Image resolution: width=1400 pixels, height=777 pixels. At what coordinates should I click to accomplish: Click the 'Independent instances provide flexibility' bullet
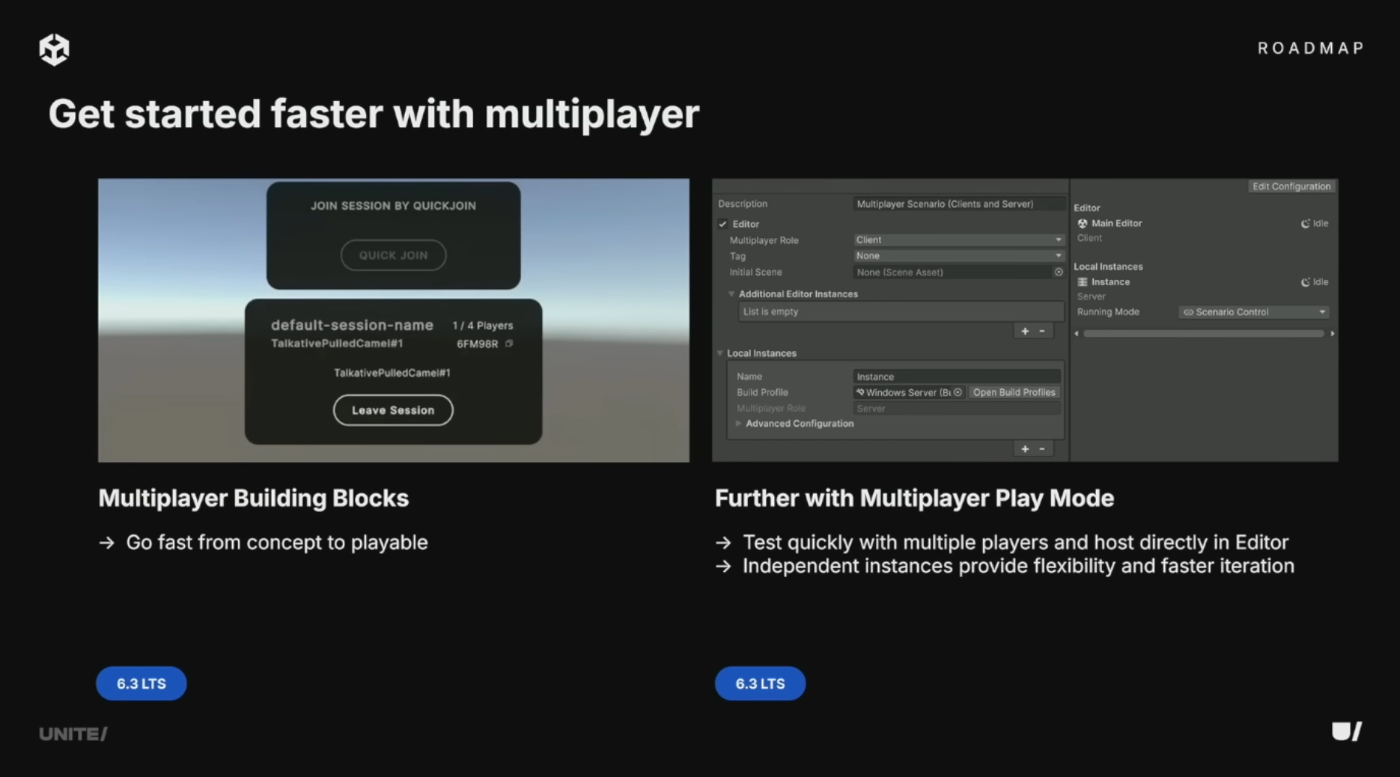(x=1019, y=567)
